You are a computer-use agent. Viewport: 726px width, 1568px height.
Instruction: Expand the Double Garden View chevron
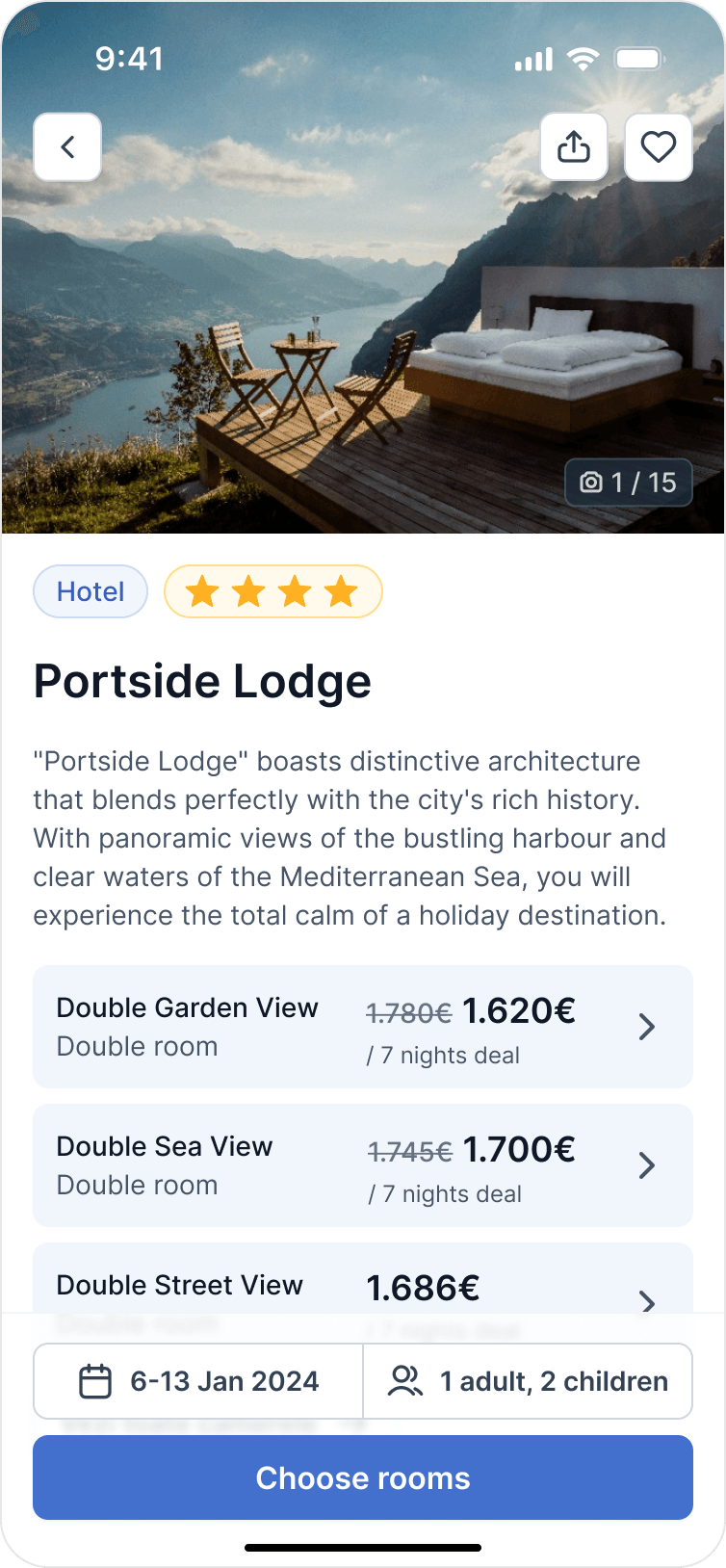click(x=647, y=1027)
